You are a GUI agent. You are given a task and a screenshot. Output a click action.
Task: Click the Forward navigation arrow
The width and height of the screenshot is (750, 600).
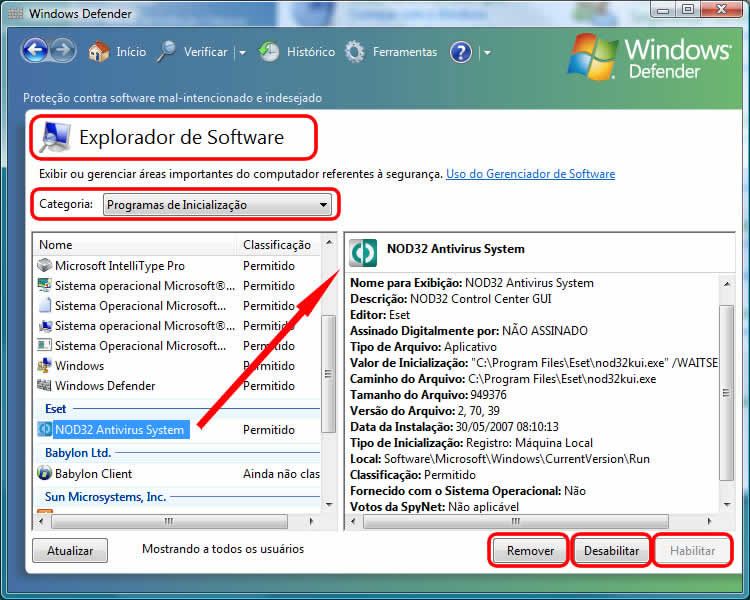63,50
